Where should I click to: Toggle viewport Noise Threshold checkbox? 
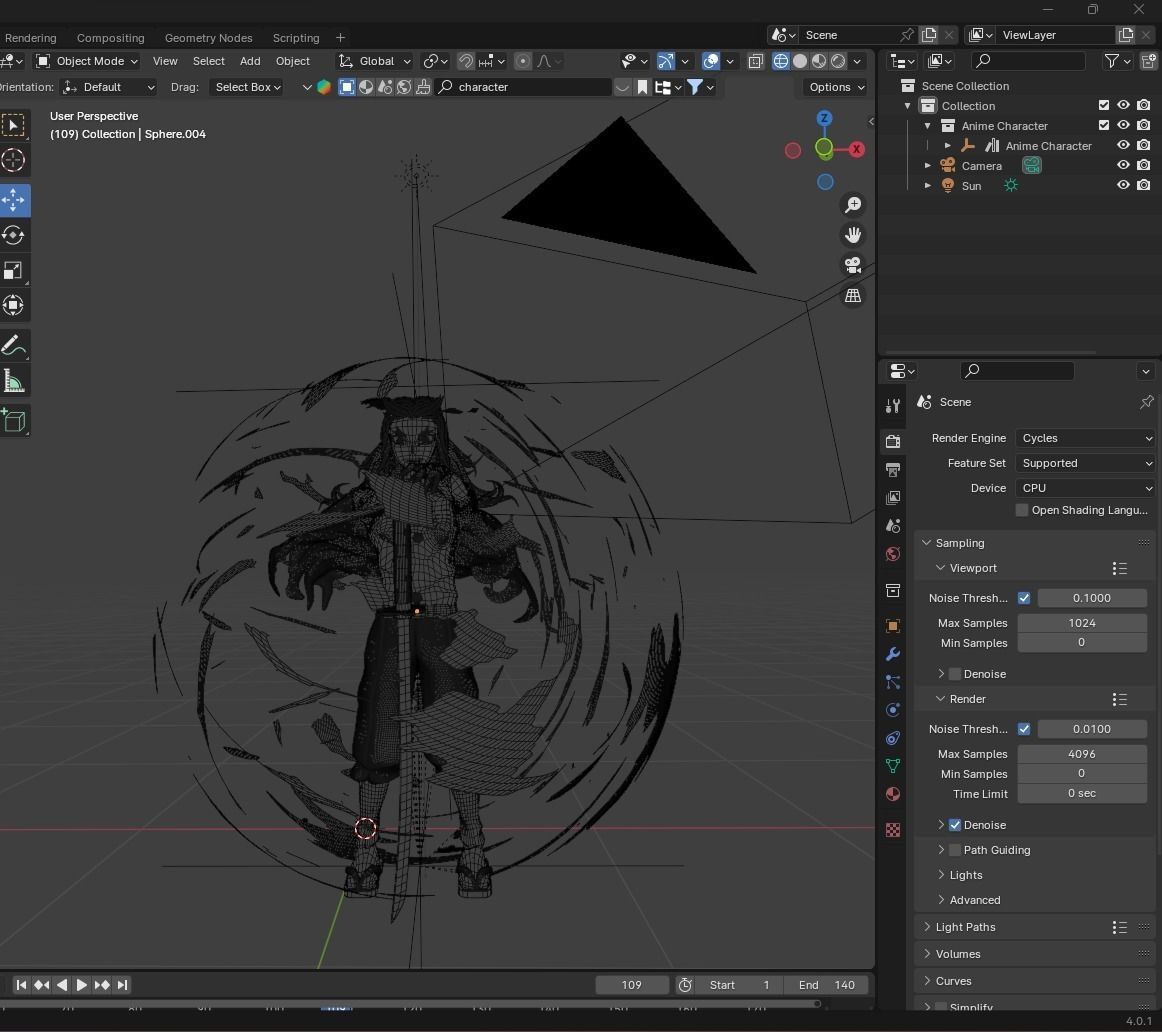(1024, 598)
